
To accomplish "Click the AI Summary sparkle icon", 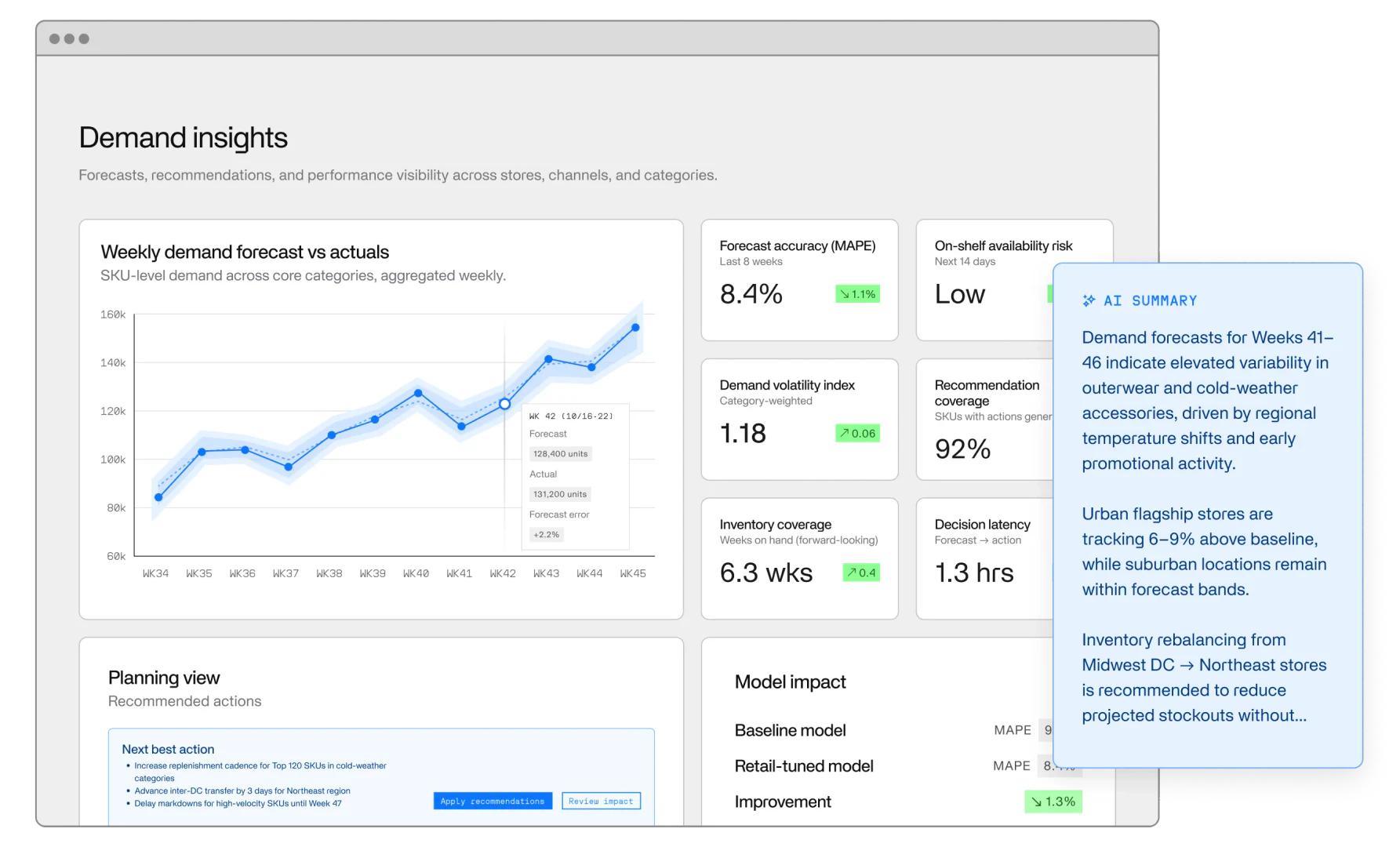I will pos(1089,300).
